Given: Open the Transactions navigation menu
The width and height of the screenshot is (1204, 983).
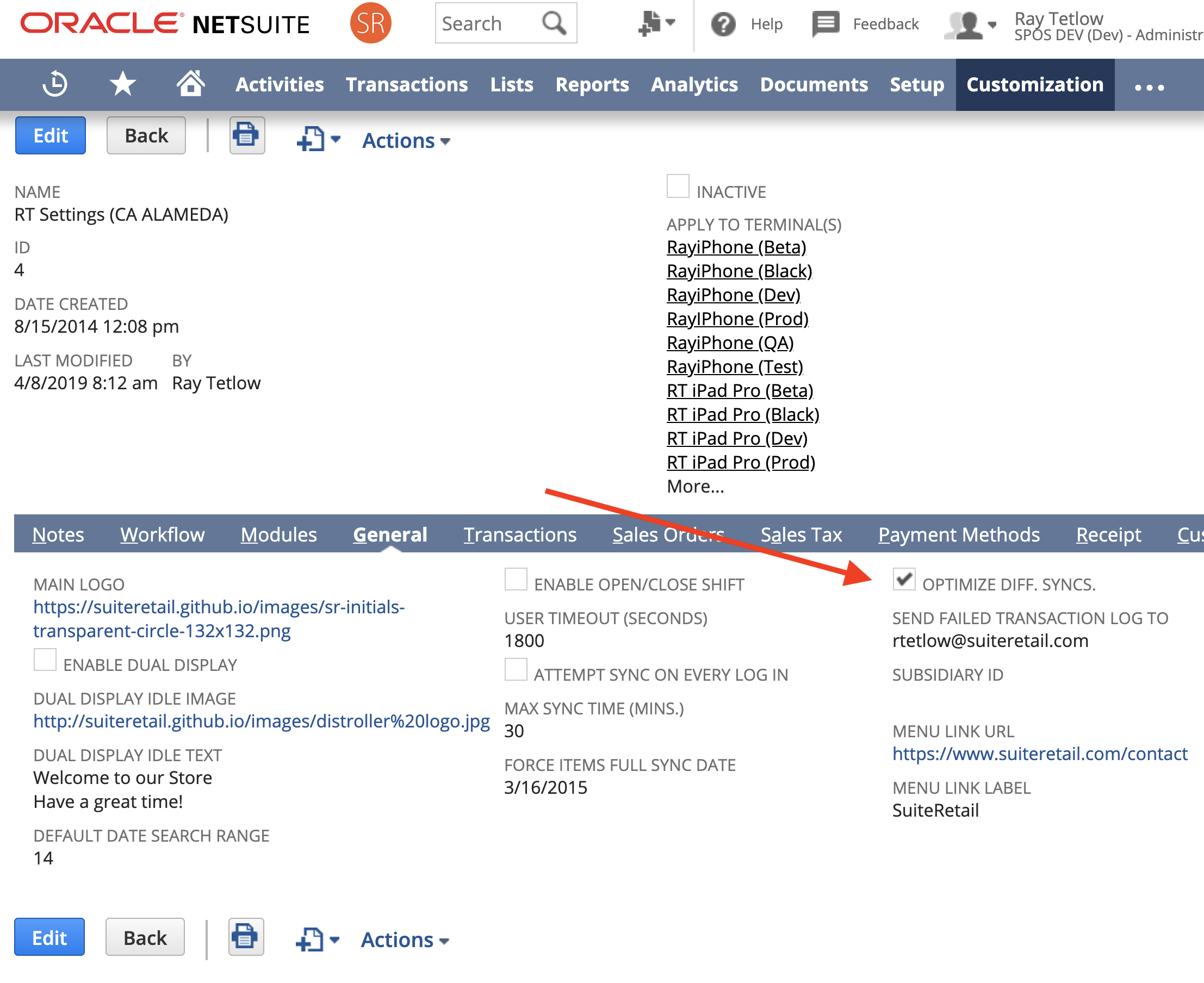Looking at the screenshot, I should (x=406, y=84).
